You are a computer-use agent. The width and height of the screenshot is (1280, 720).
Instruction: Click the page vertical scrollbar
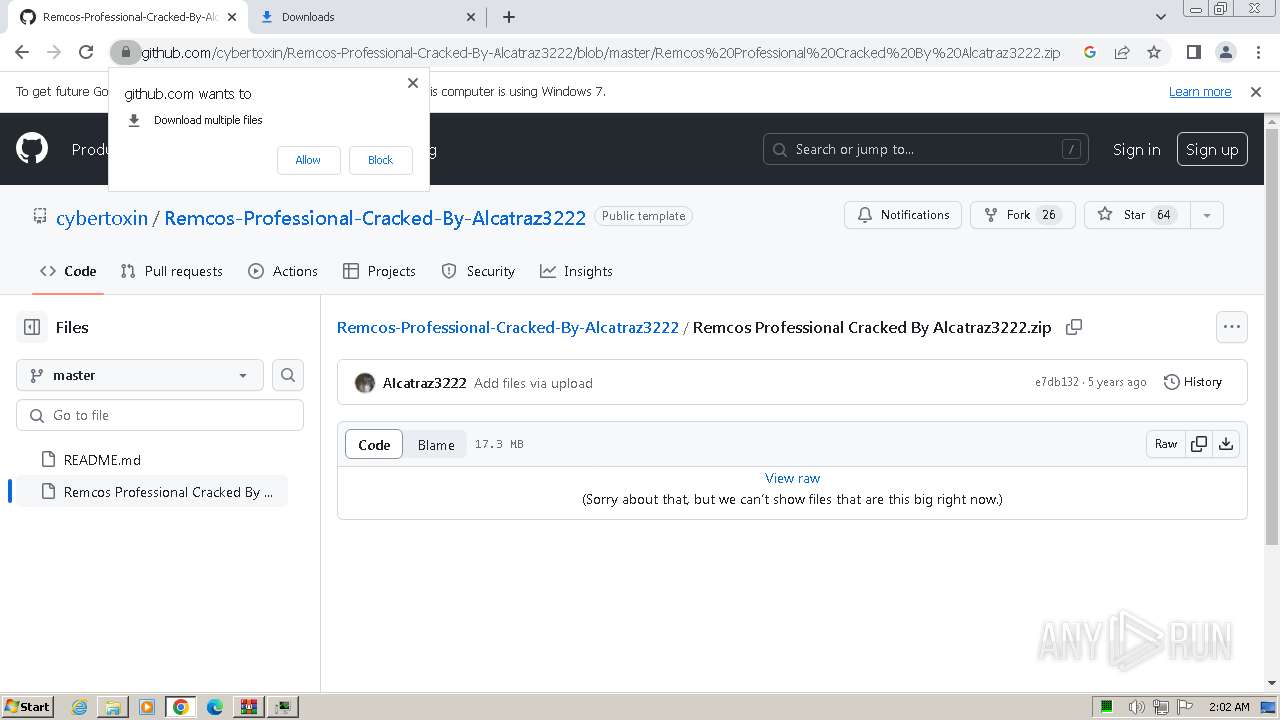[1272, 335]
